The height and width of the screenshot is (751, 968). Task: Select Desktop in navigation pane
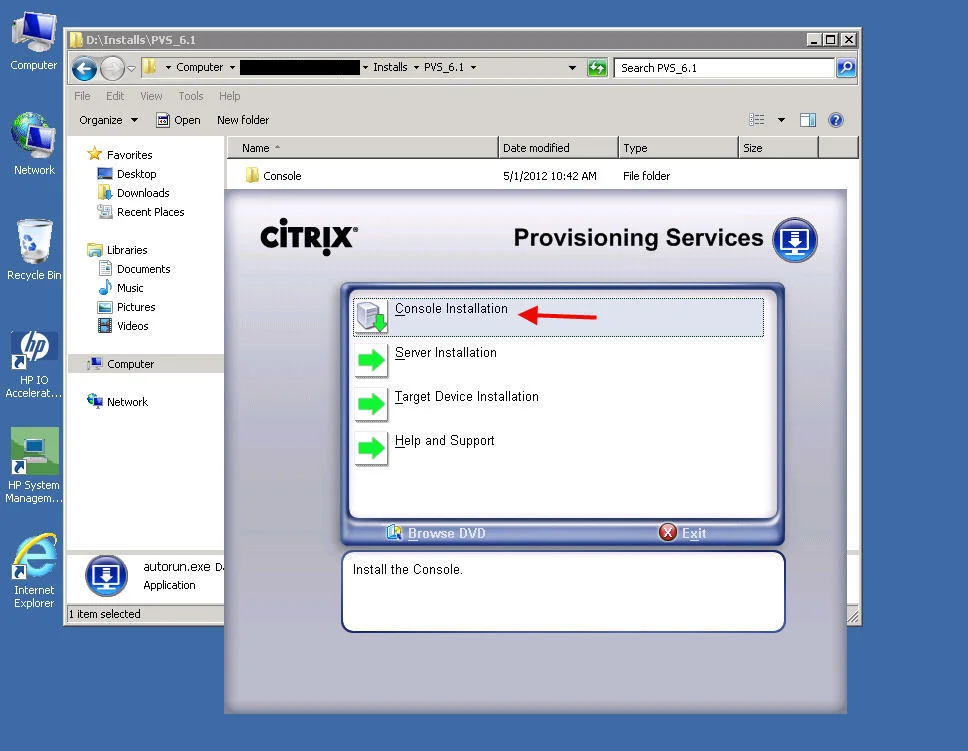pos(136,174)
